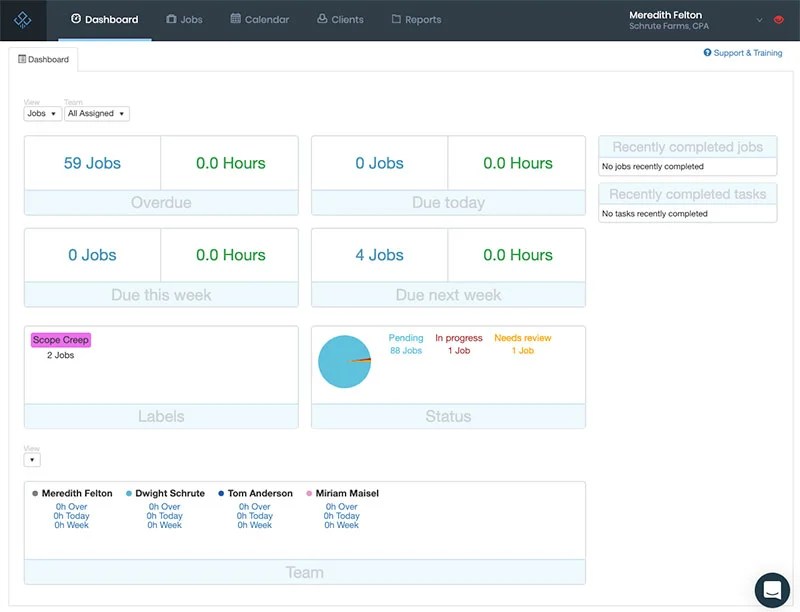Select team member Meredith Felton
Screen dimensions: 800x612
pos(77,493)
